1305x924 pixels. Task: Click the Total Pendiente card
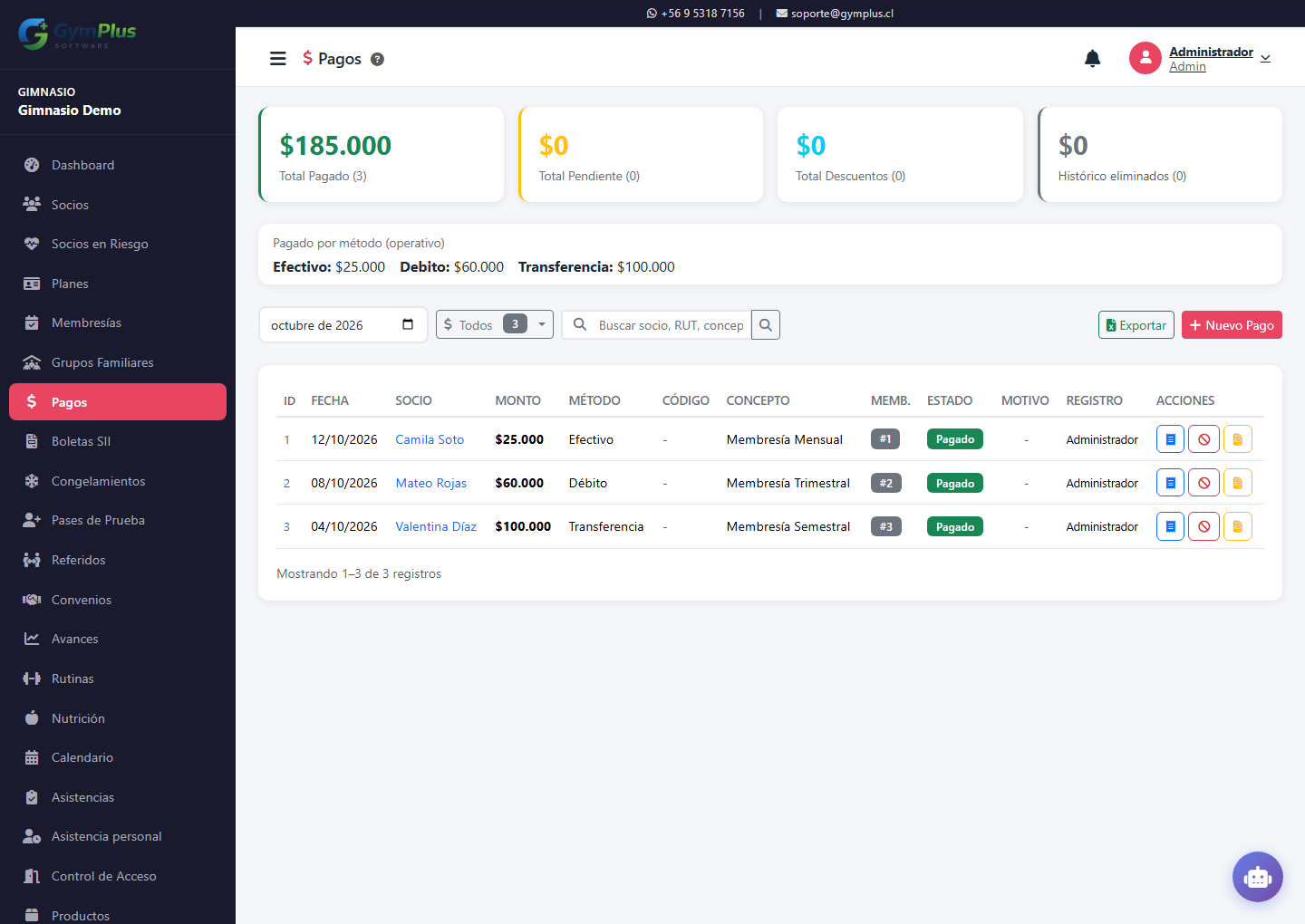click(641, 154)
